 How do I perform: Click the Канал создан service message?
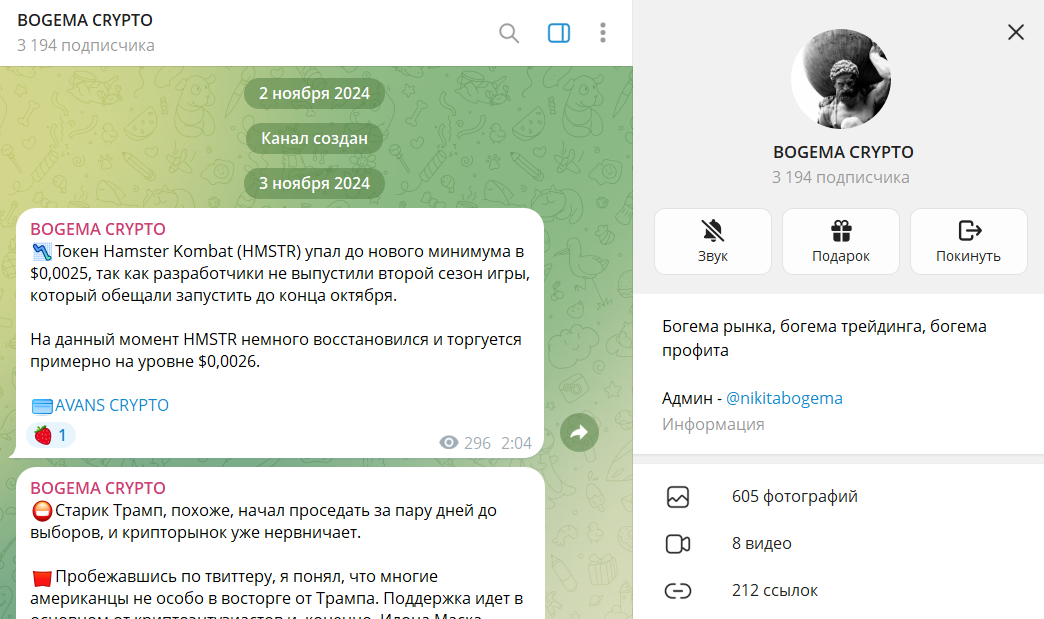pos(314,138)
